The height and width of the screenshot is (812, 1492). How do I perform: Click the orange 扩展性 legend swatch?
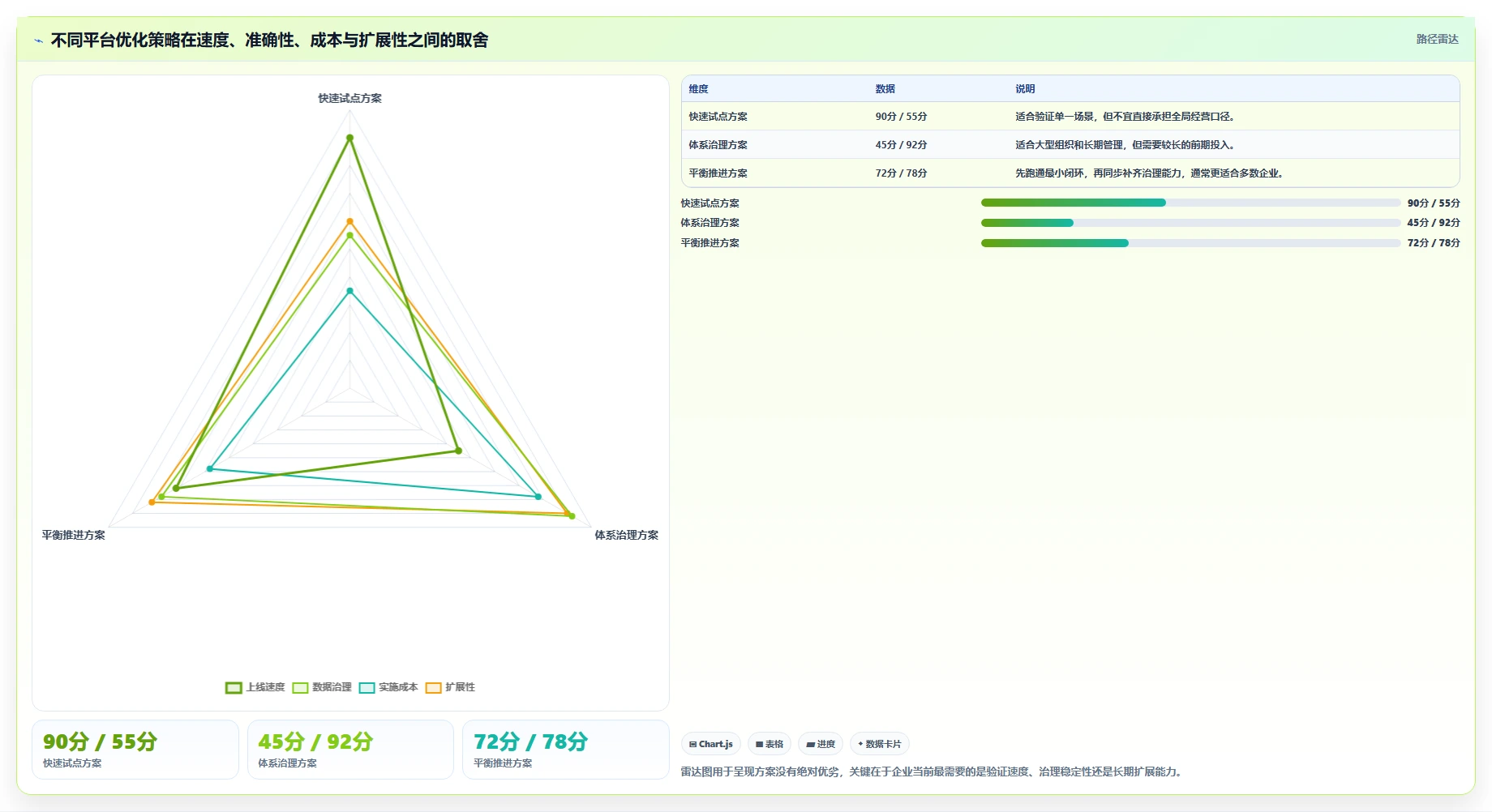coord(434,687)
